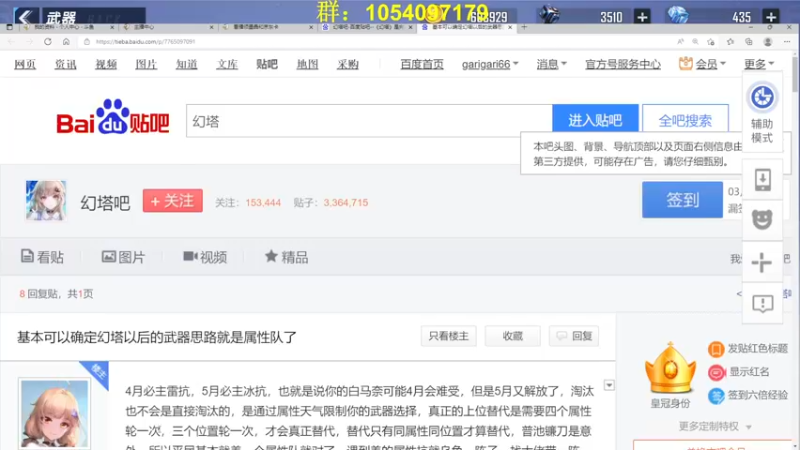The width and height of the screenshot is (800, 450).
Task: Click the 收藏 button
Action: coord(512,336)
